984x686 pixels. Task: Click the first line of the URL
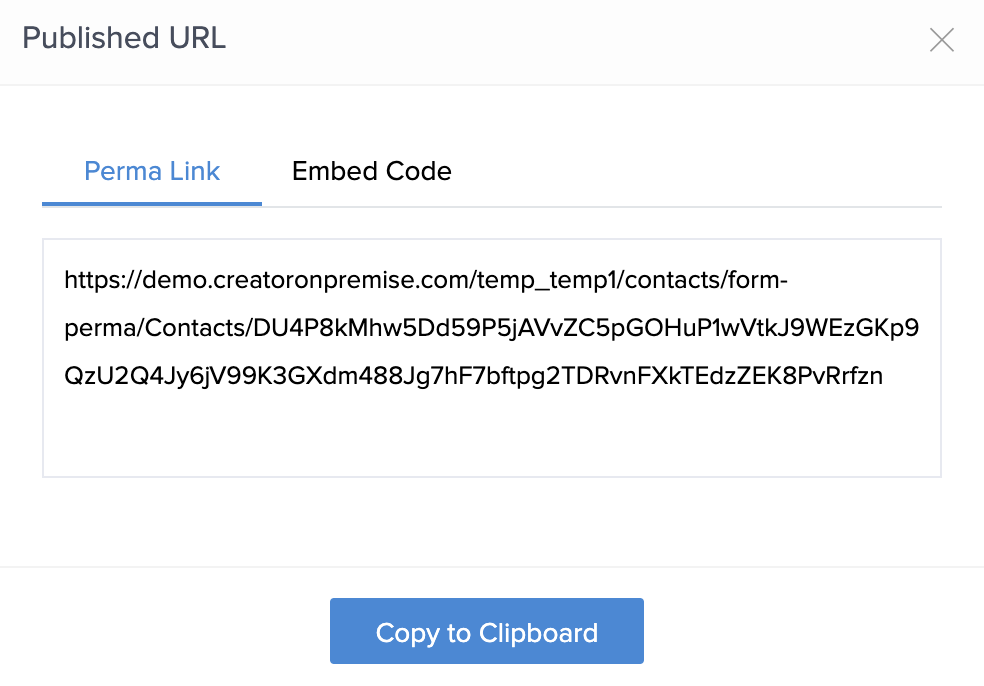pyautogui.click(x=426, y=281)
